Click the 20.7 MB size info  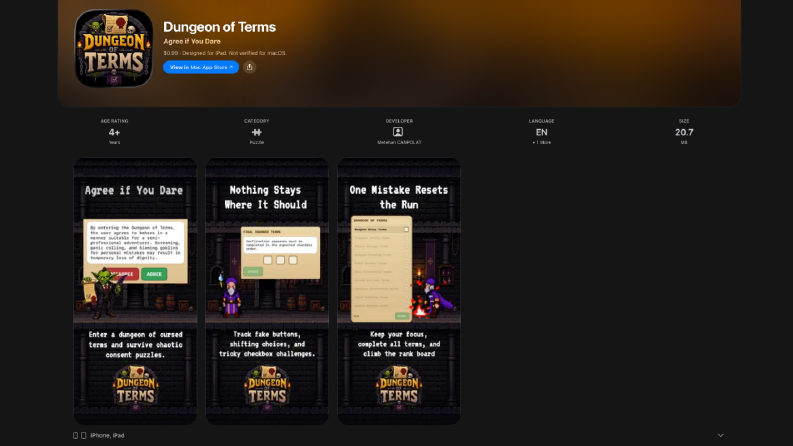coord(684,132)
